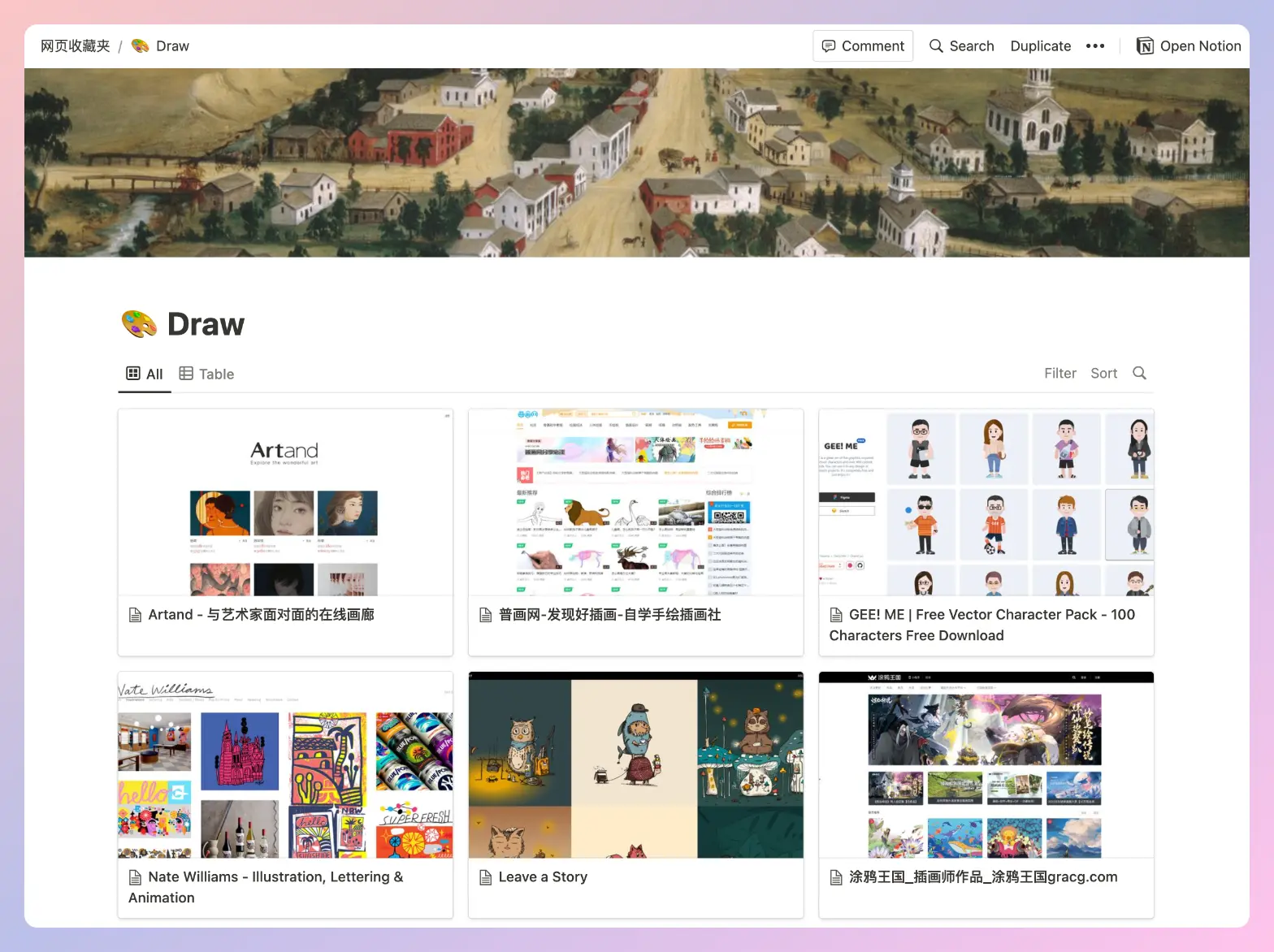Viewport: 1274px width, 952px height.
Task: Open the GEE! ME Vector Character Pack card
Action: (986, 532)
